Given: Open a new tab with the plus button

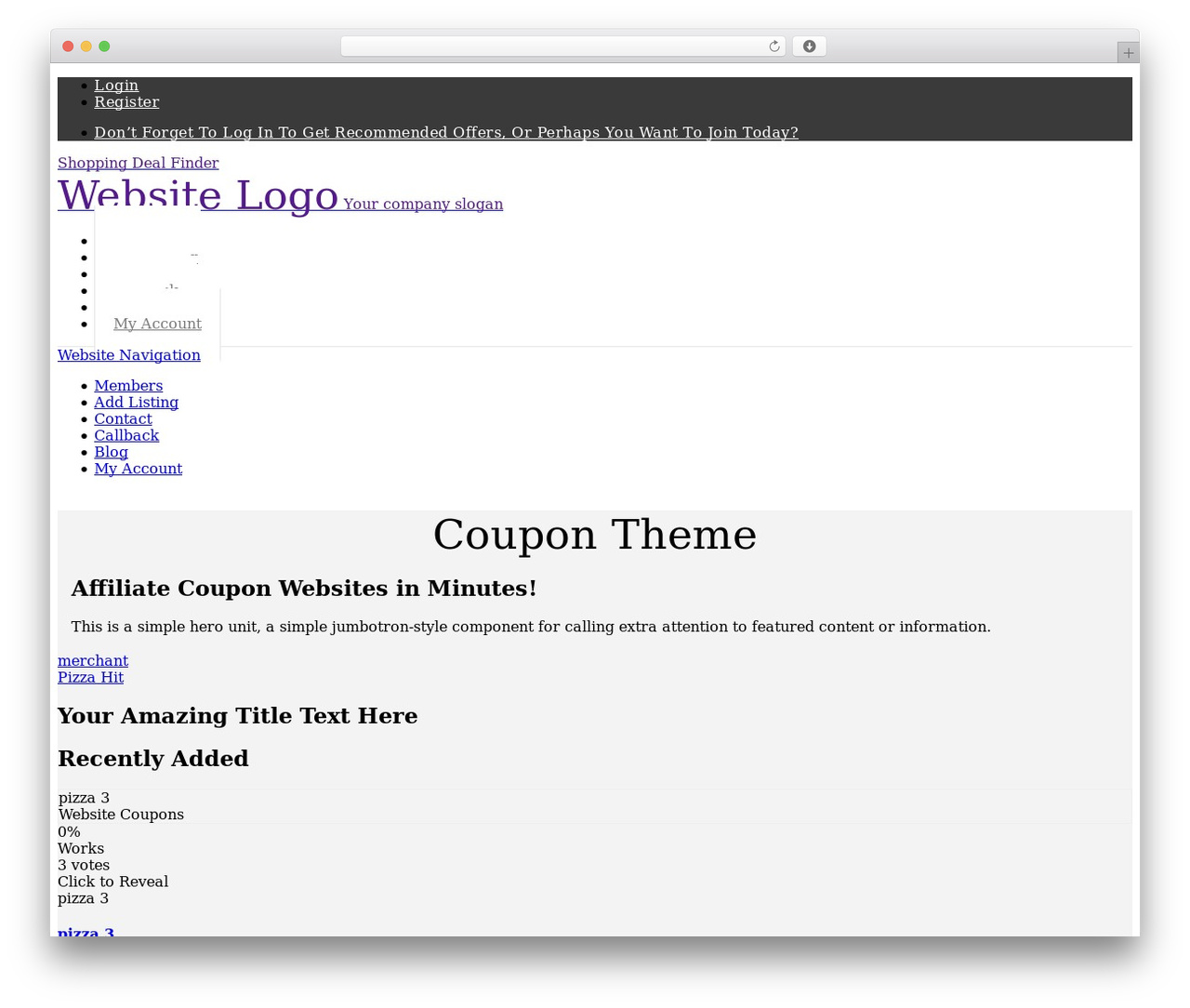Looking at the screenshot, I should click(1128, 53).
